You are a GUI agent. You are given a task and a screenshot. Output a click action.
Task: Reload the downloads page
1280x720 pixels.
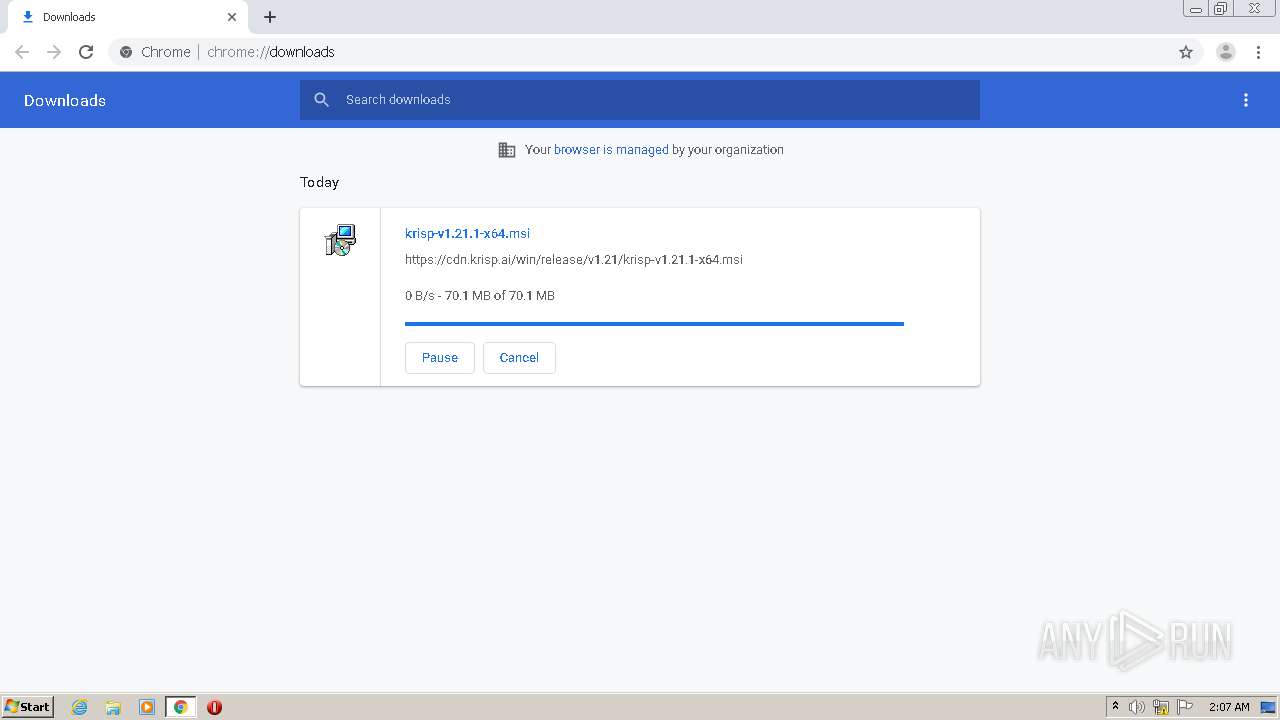click(86, 52)
